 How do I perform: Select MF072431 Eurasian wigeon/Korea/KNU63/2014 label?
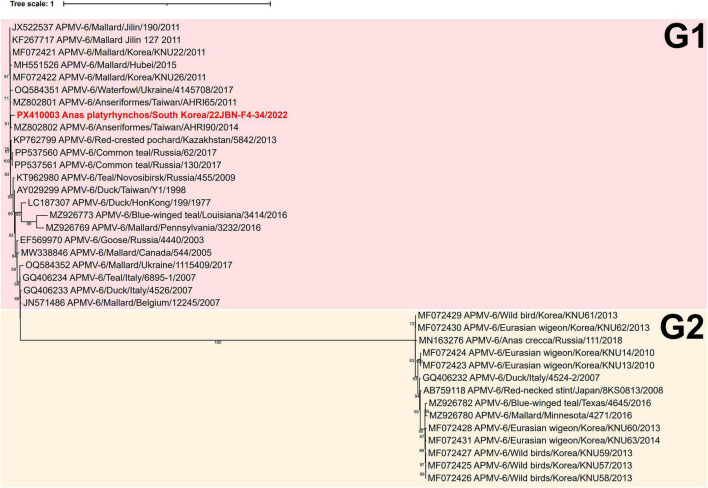(x=544, y=440)
